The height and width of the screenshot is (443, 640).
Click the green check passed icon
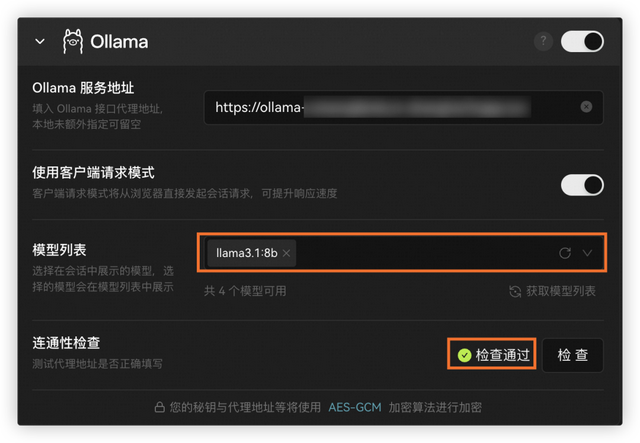[x=464, y=355]
